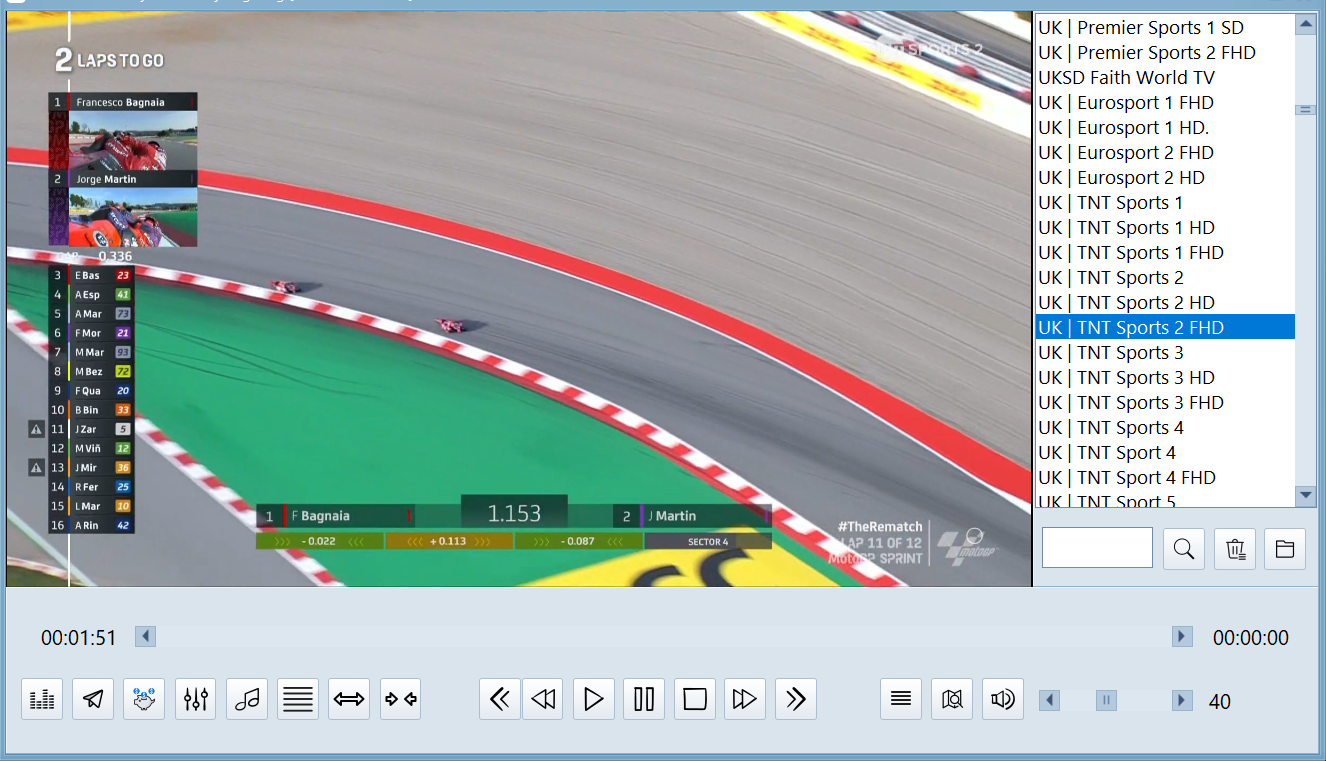Pause the video playback

coord(644,699)
